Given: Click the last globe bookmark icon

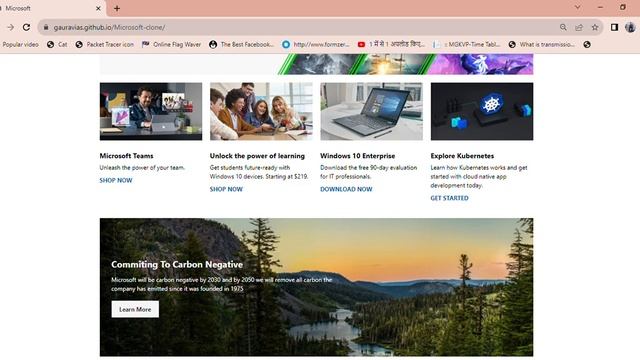Looking at the screenshot, I should click(587, 44).
